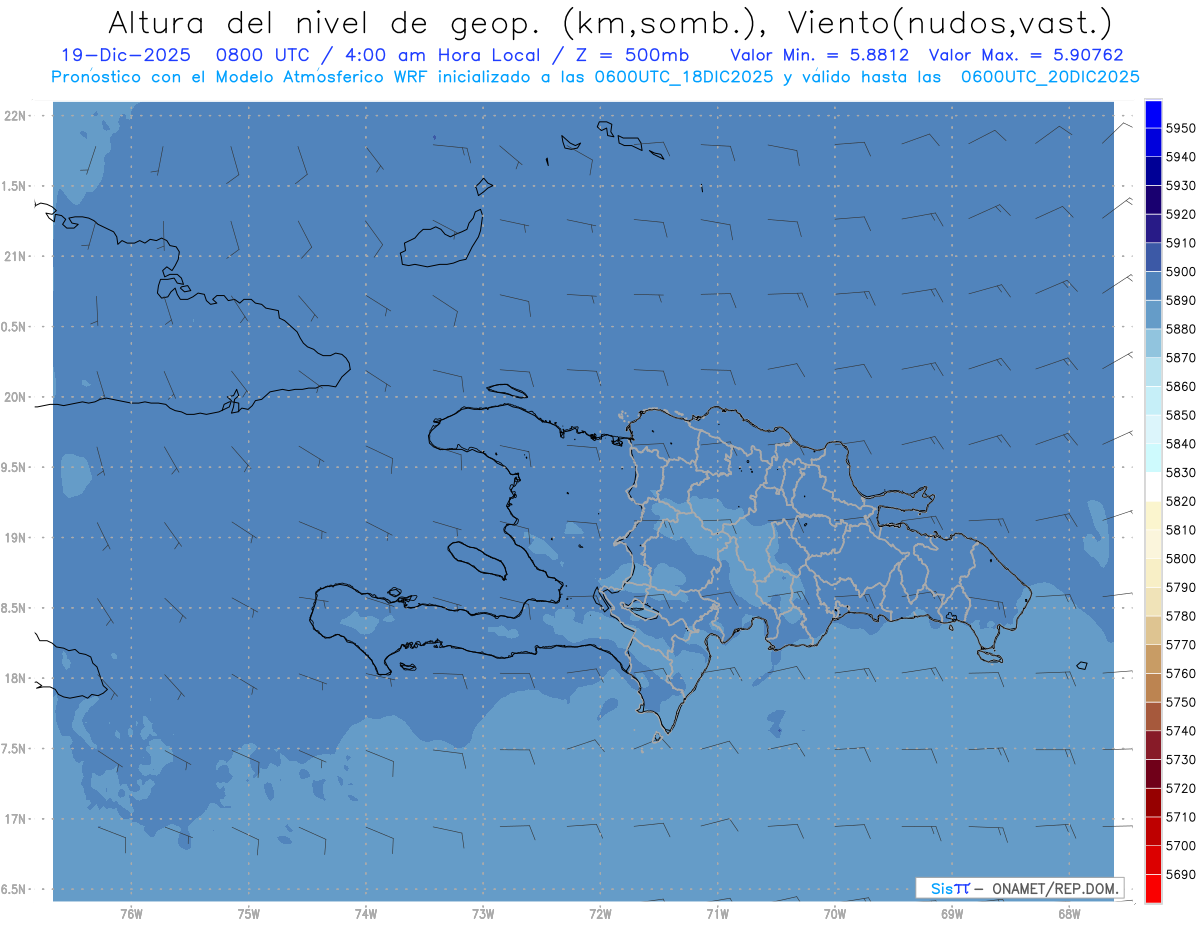Click the 5860 color scale label

(1180, 386)
